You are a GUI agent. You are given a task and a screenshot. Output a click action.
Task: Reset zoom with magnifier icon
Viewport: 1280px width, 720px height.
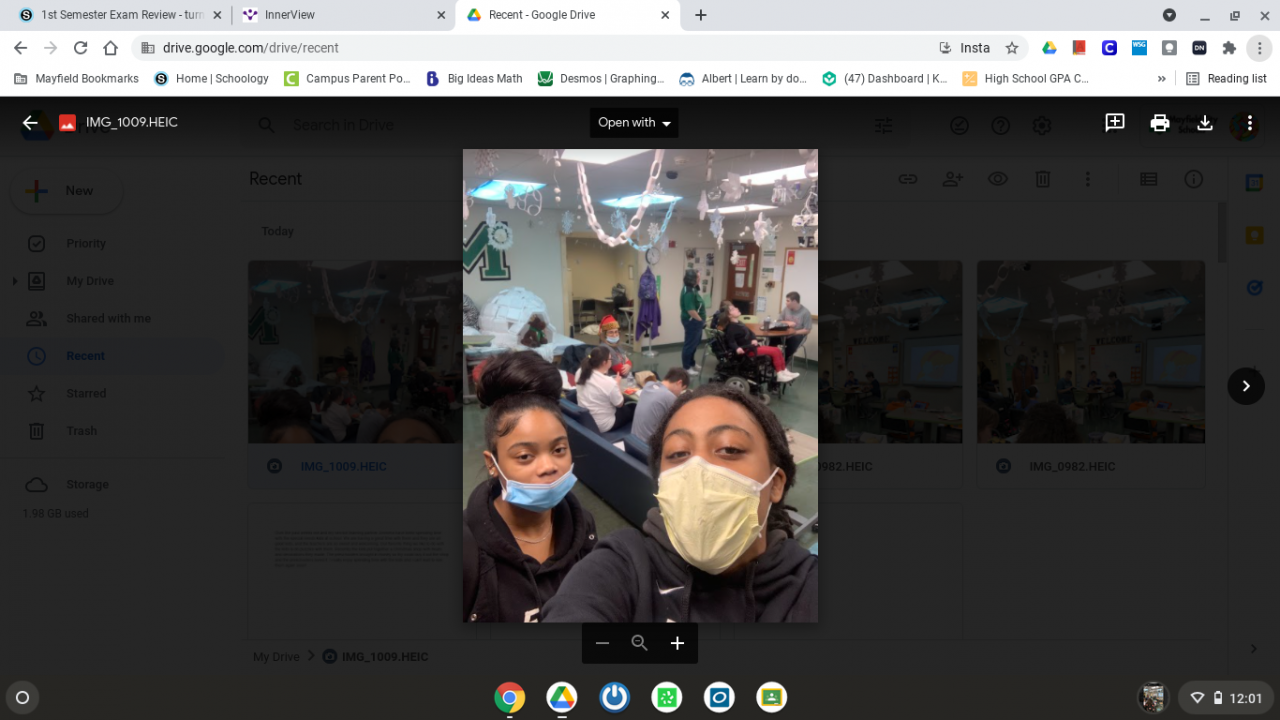pos(640,643)
